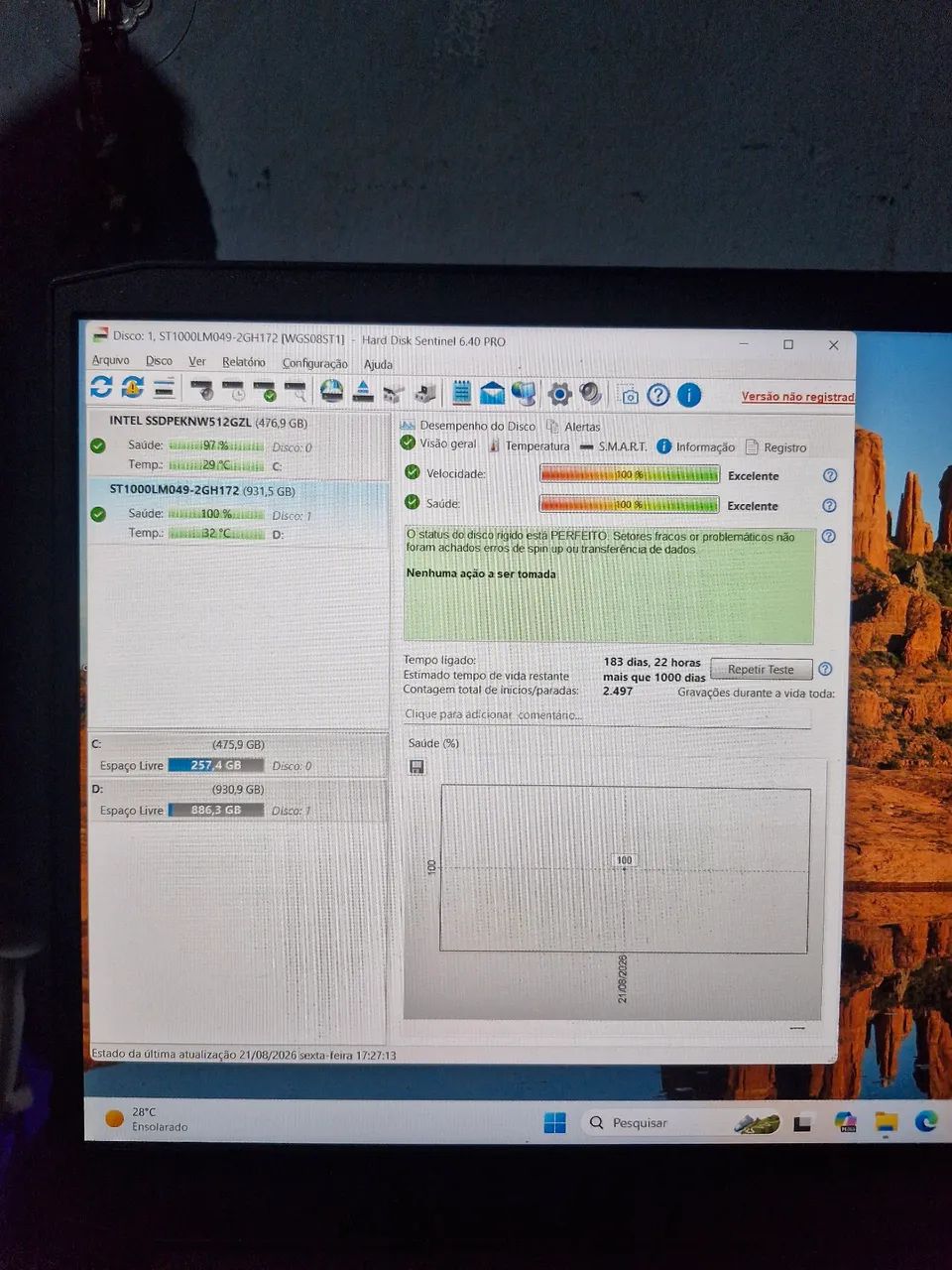Screen dimensions: 952x1270
Task: Select INTEL SSDPEKNW512GZL disk entry
Action: 238,443
